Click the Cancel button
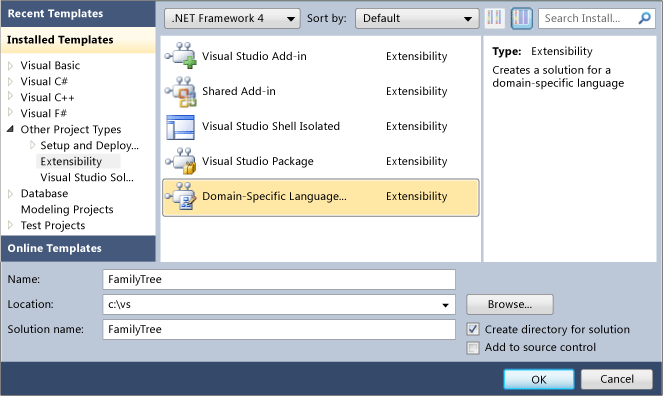The image size is (663, 396). 616,379
